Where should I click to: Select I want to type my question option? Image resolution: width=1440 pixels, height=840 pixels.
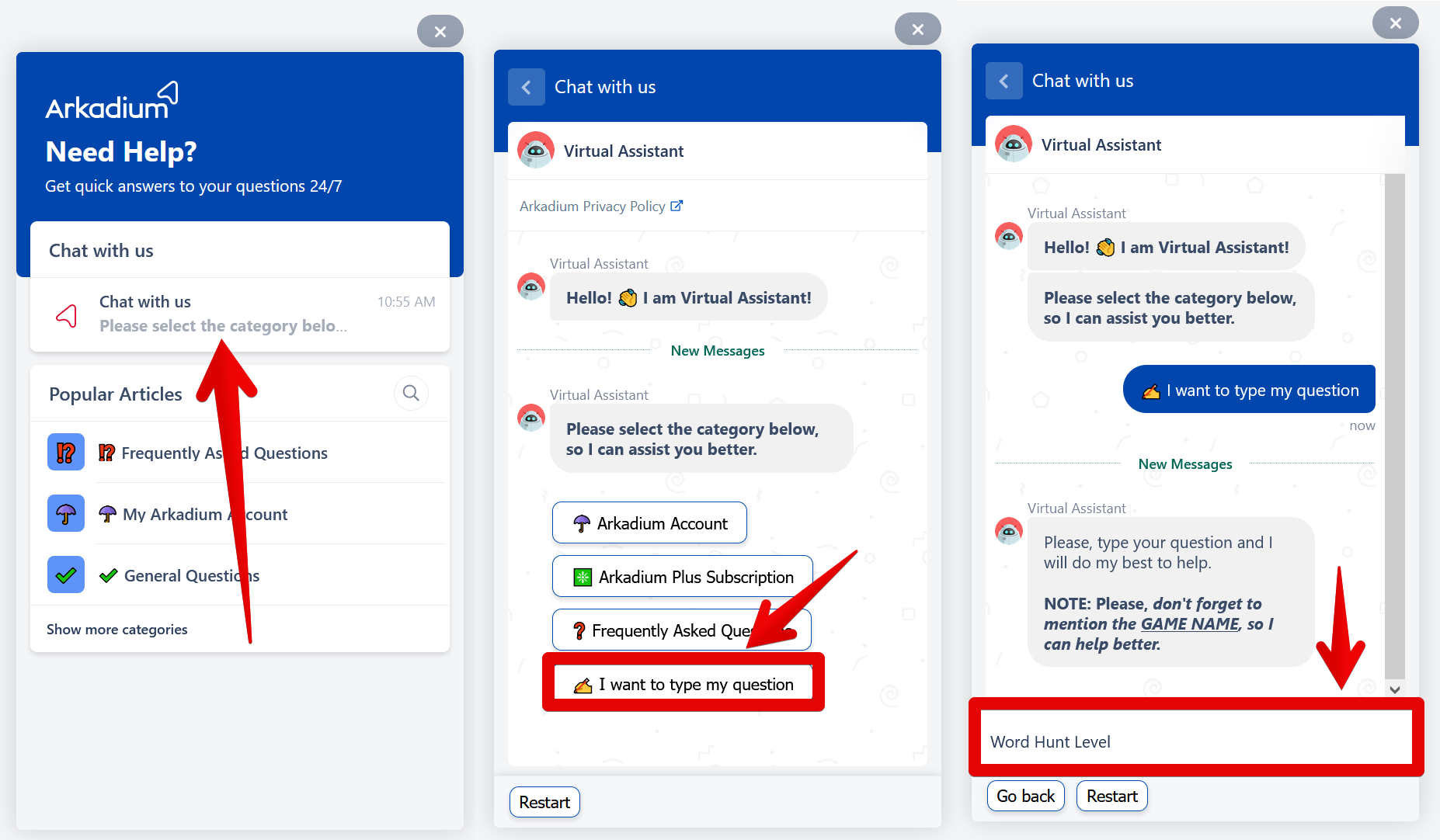[683, 684]
